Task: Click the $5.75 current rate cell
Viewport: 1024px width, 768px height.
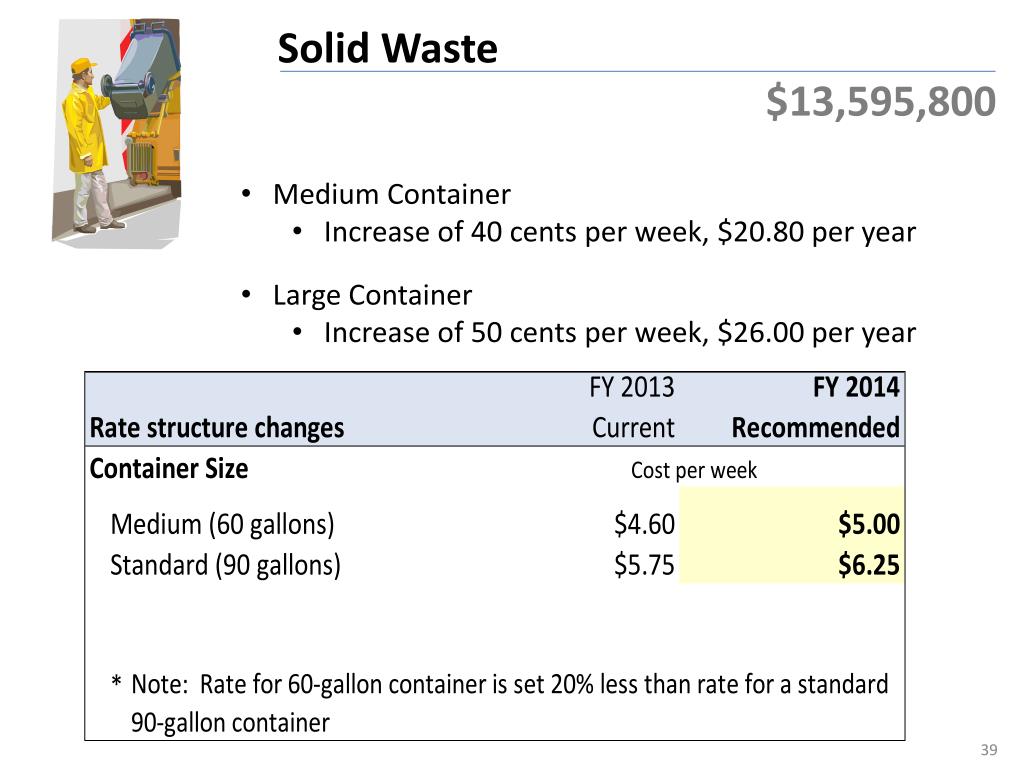Action: [644, 565]
